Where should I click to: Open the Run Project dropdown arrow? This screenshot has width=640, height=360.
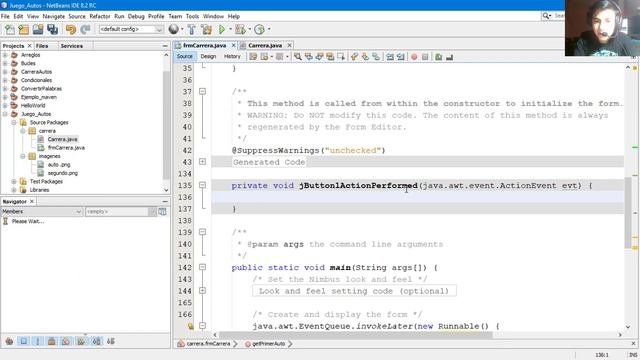[x=230, y=29]
